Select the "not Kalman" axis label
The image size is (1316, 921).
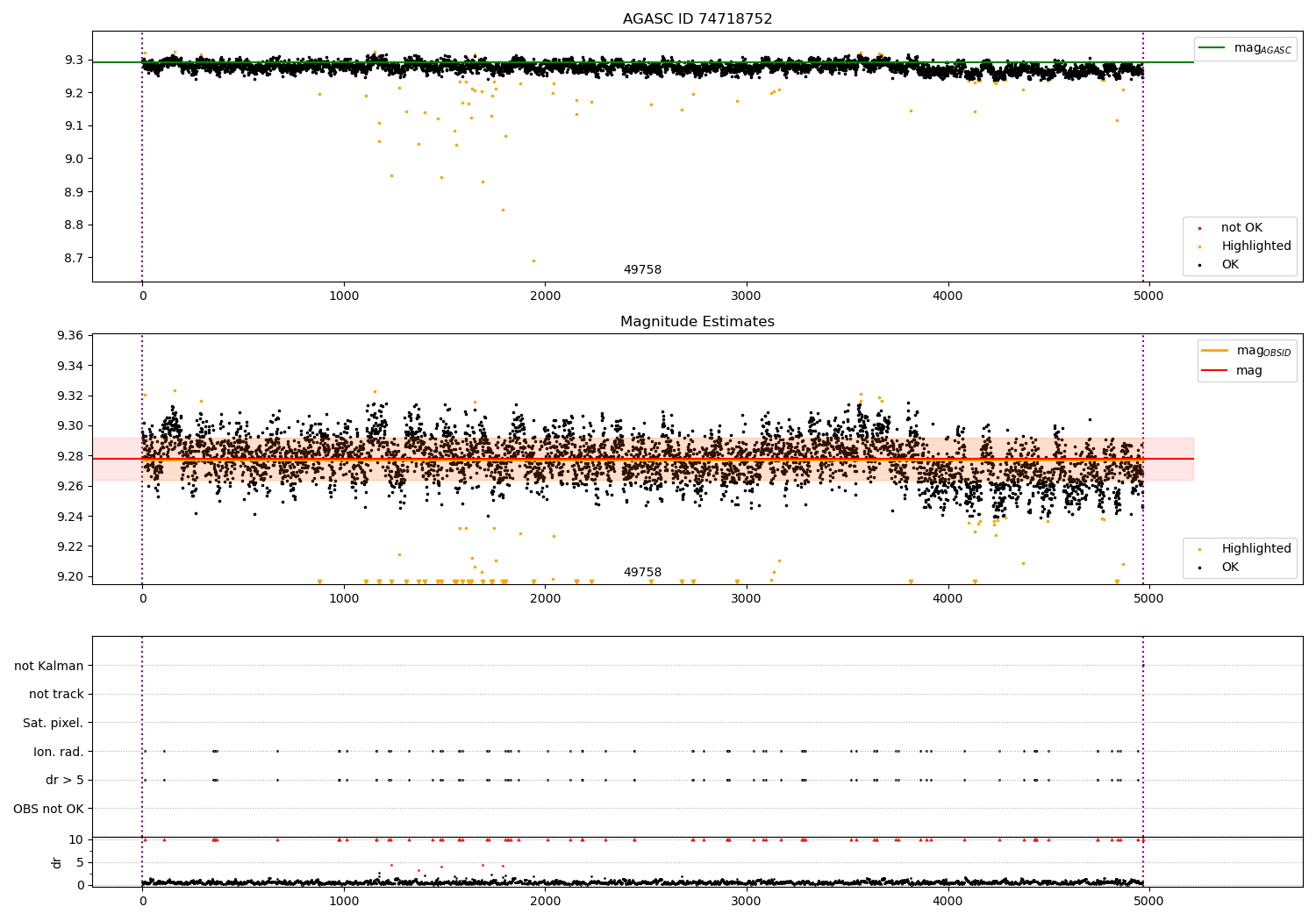49,666
